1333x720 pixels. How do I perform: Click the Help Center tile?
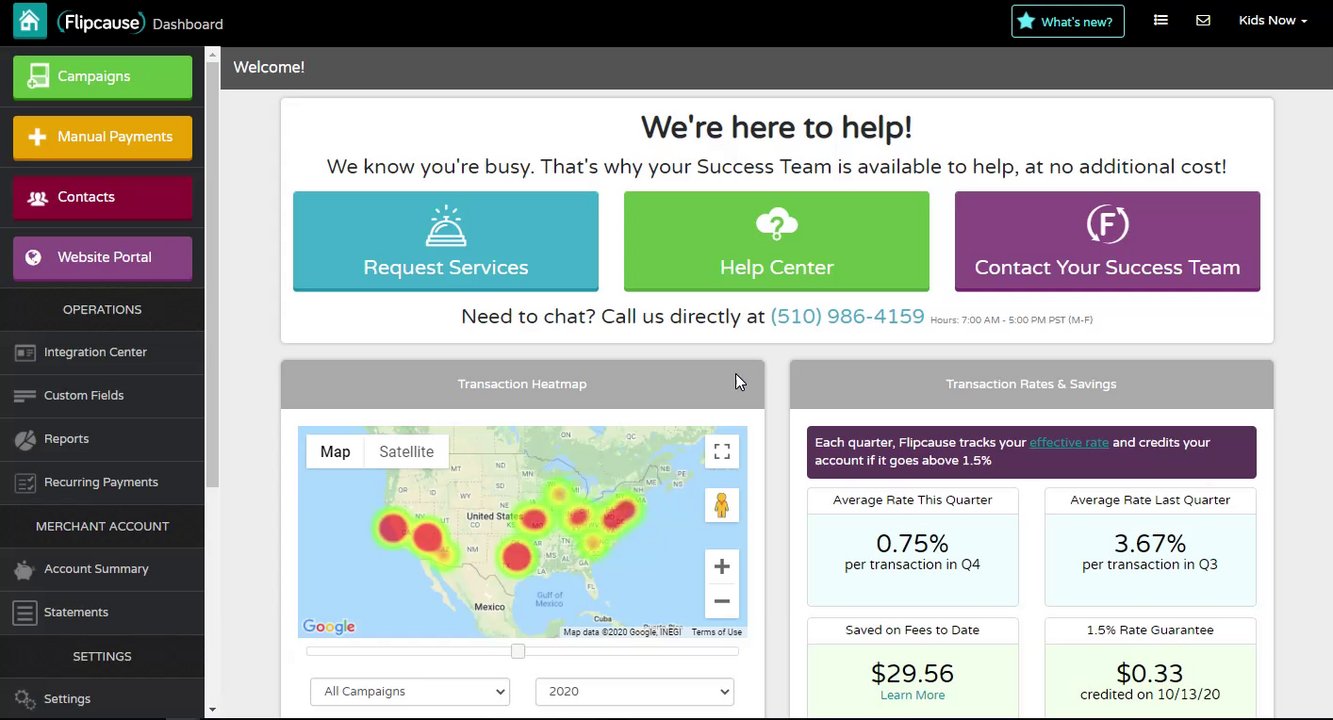point(776,241)
